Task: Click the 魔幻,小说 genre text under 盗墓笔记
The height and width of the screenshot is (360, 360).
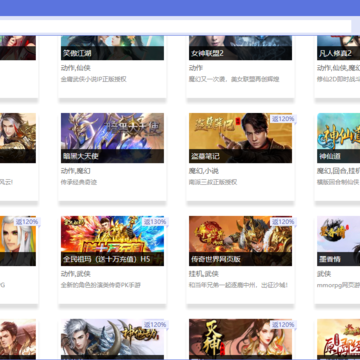Action: (x=204, y=171)
